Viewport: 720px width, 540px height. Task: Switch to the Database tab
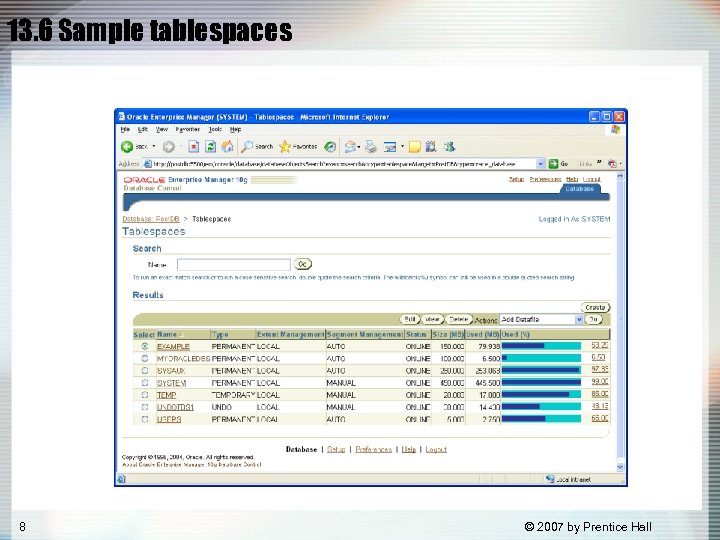pyautogui.click(x=579, y=189)
